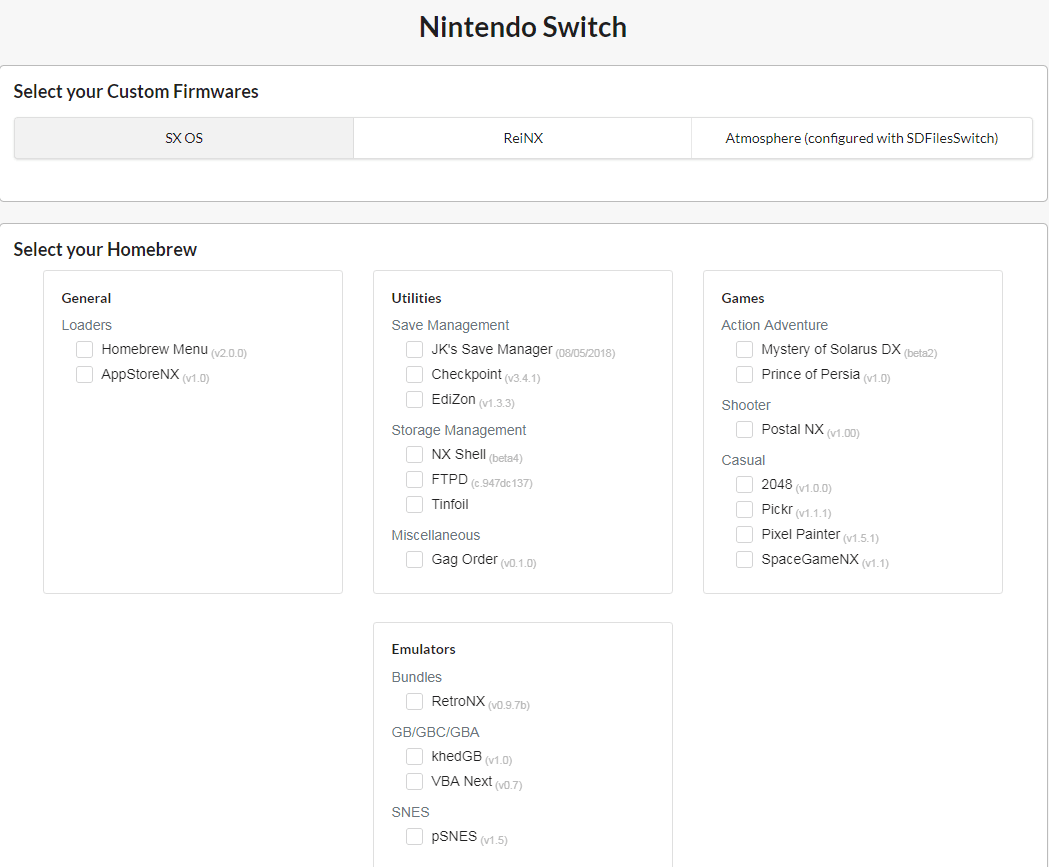Click the Nintendo Switch page heading
This screenshot has height=867, width=1049.
point(522,27)
